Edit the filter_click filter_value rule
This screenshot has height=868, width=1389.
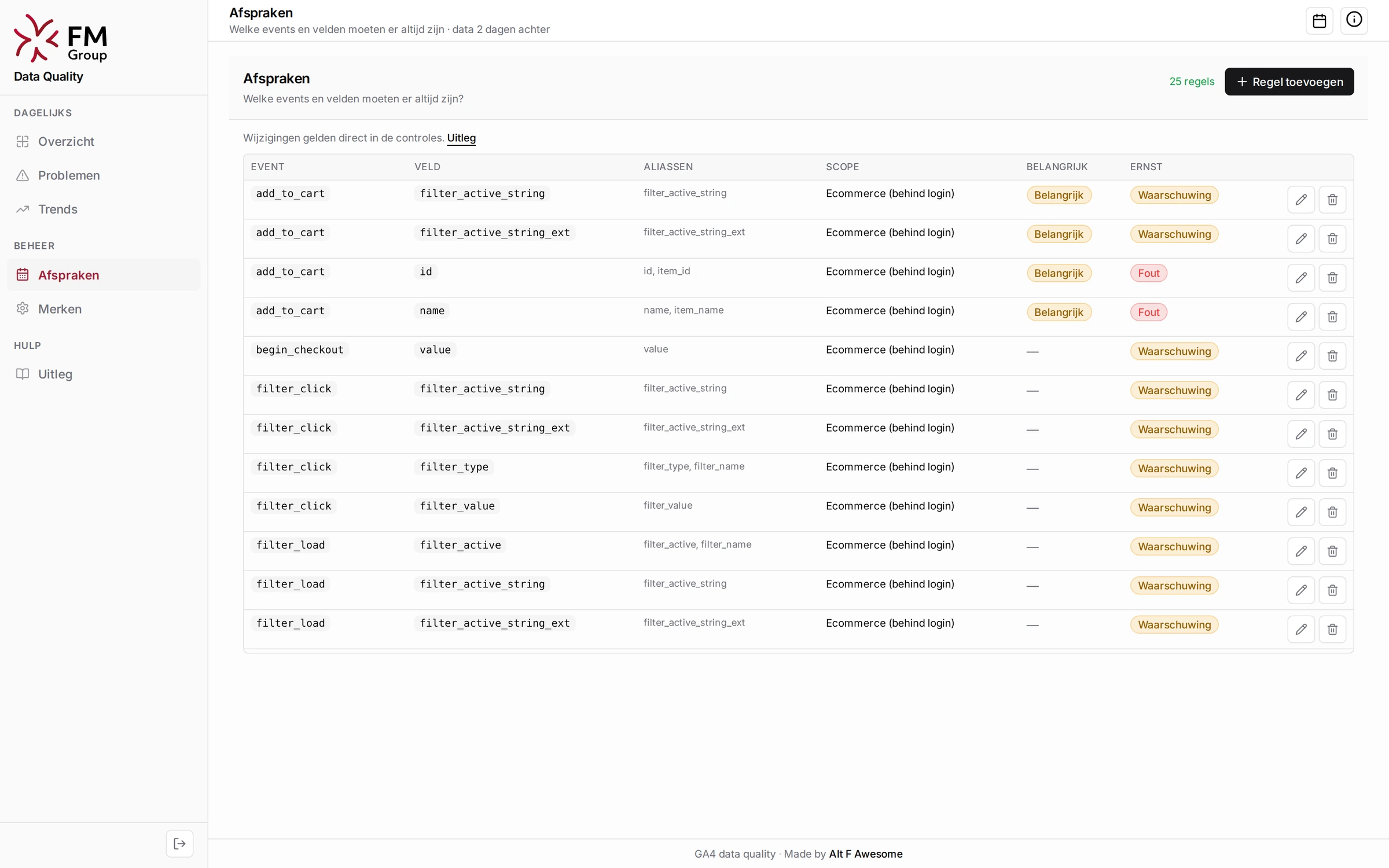point(1301,512)
